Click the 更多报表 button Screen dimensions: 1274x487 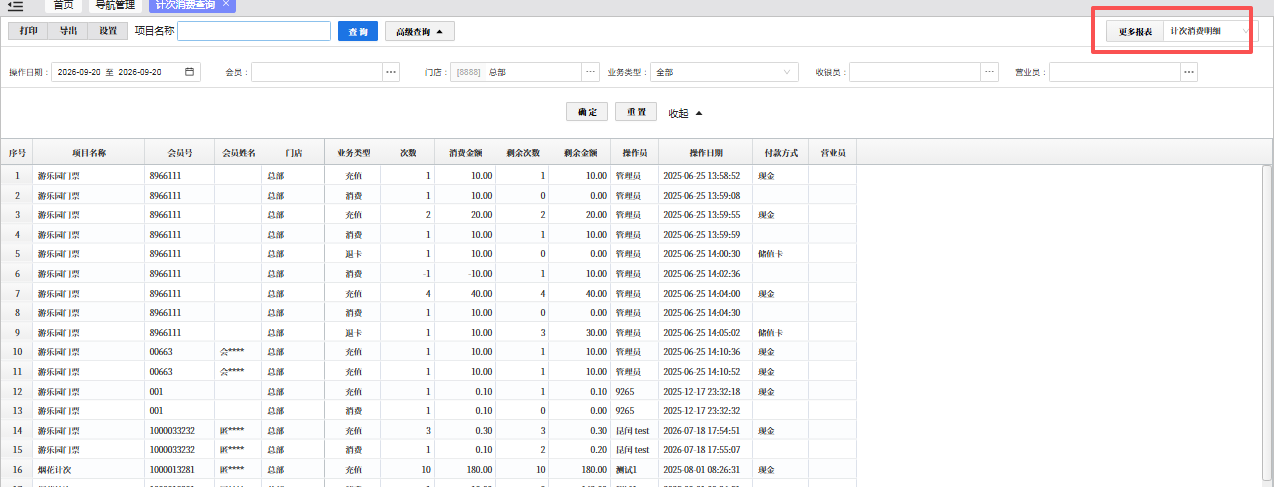click(x=1135, y=32)
